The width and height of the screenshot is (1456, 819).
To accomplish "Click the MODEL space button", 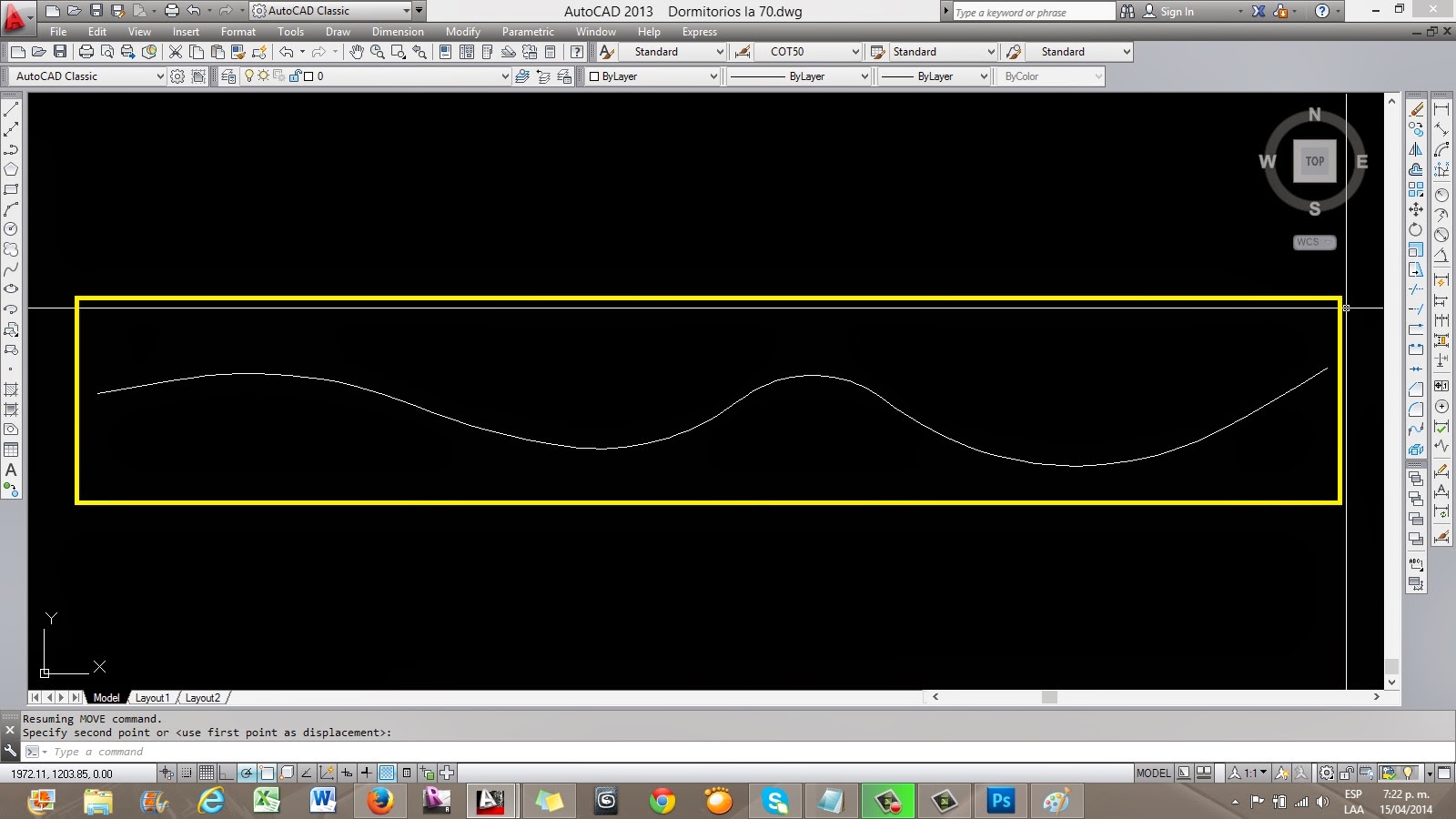I will 1153,773.
